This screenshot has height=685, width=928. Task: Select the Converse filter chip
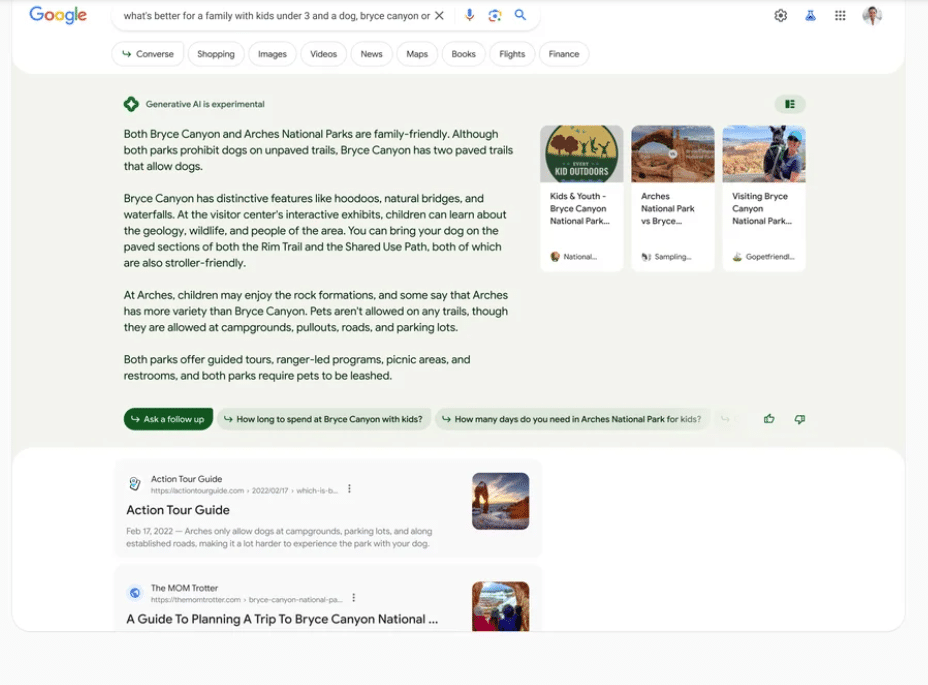[x=148, y=54]
